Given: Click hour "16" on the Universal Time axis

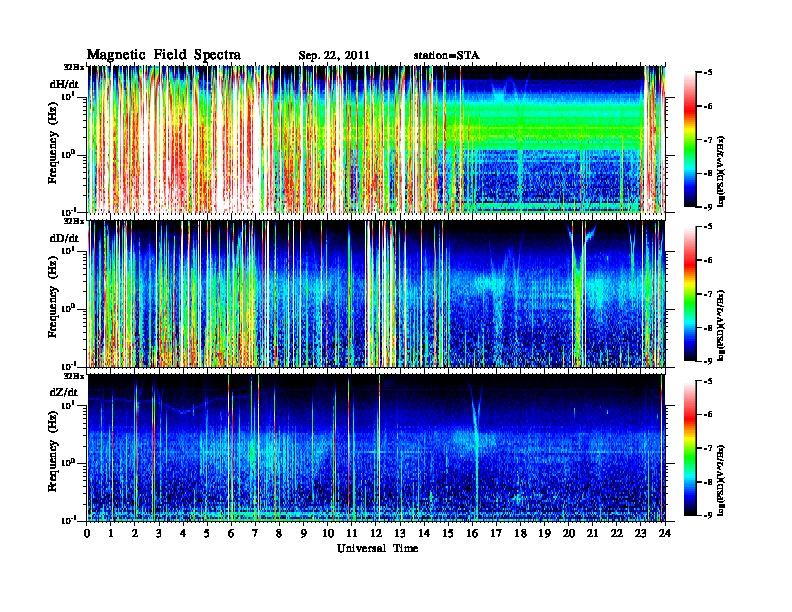Looking at the screenshot, I should pos(472,533).
